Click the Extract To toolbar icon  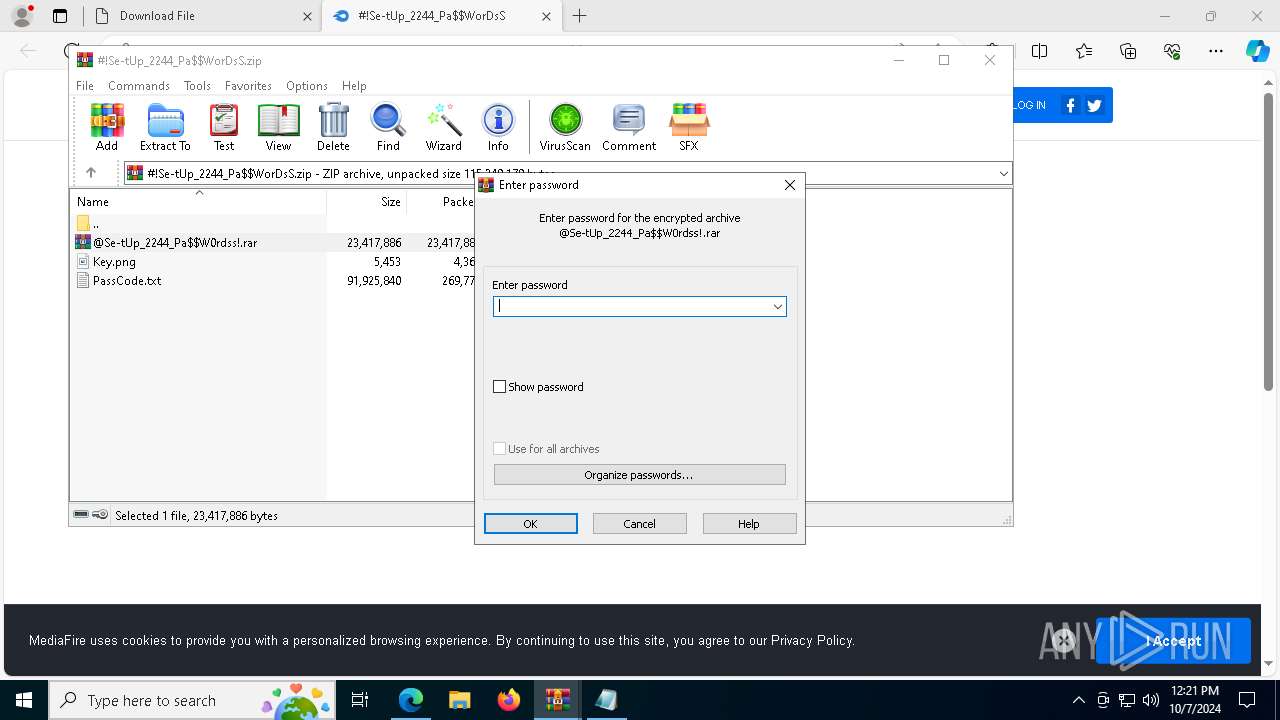point(165,127)
